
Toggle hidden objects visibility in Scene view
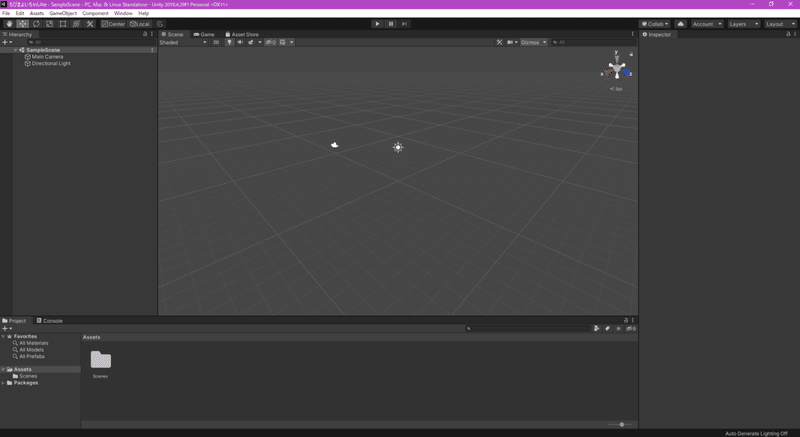(270, 42)
